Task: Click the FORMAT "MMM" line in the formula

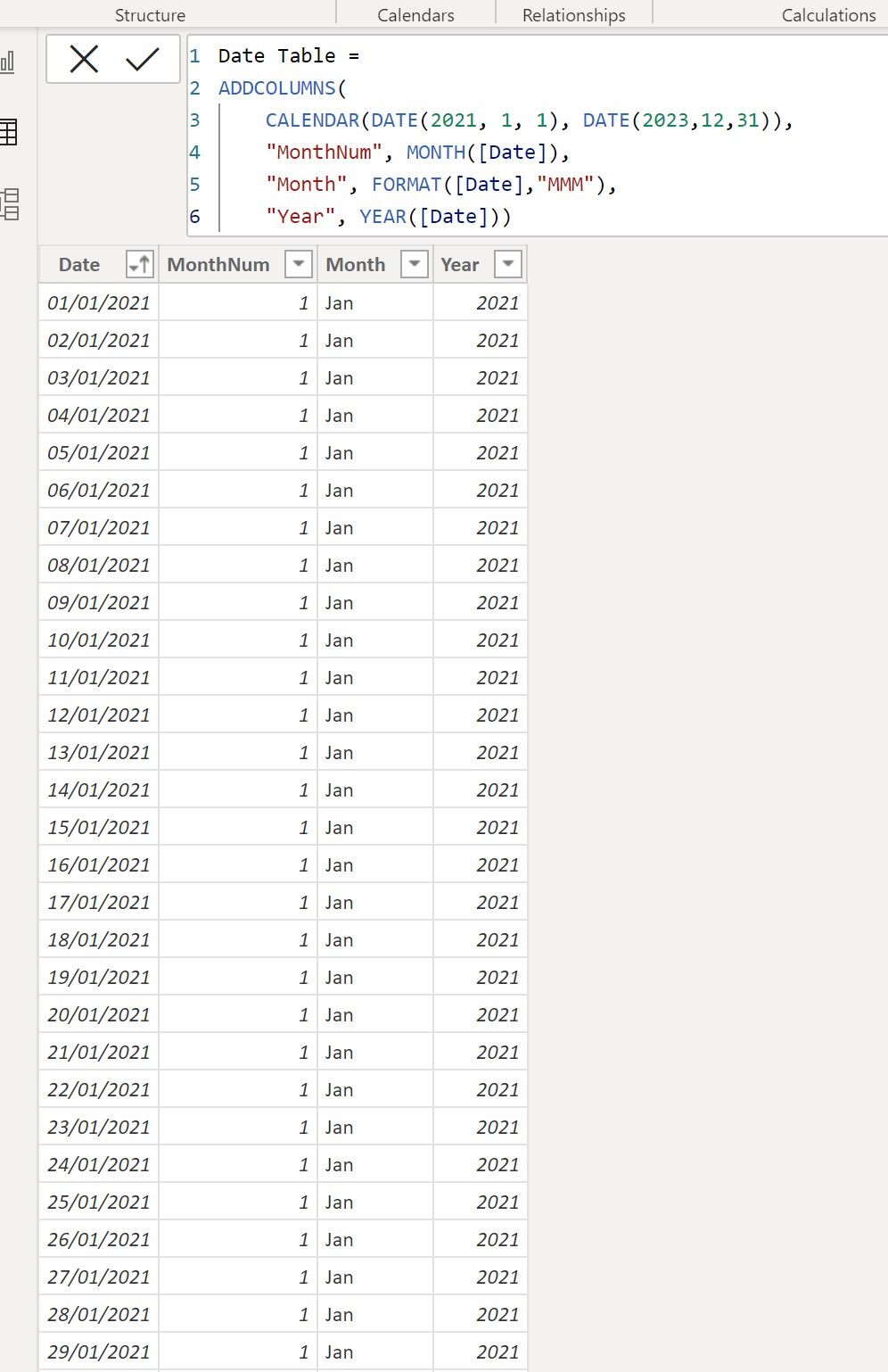Action: [x=441, y=184]
